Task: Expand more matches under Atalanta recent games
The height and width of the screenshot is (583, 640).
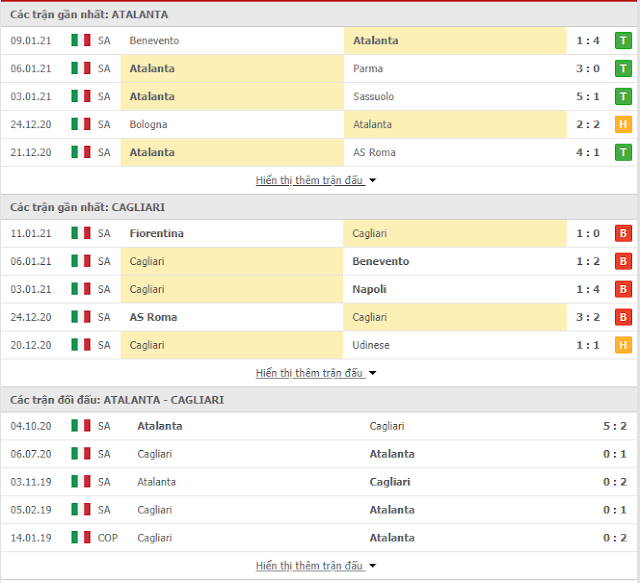Action: click(316, 180)
